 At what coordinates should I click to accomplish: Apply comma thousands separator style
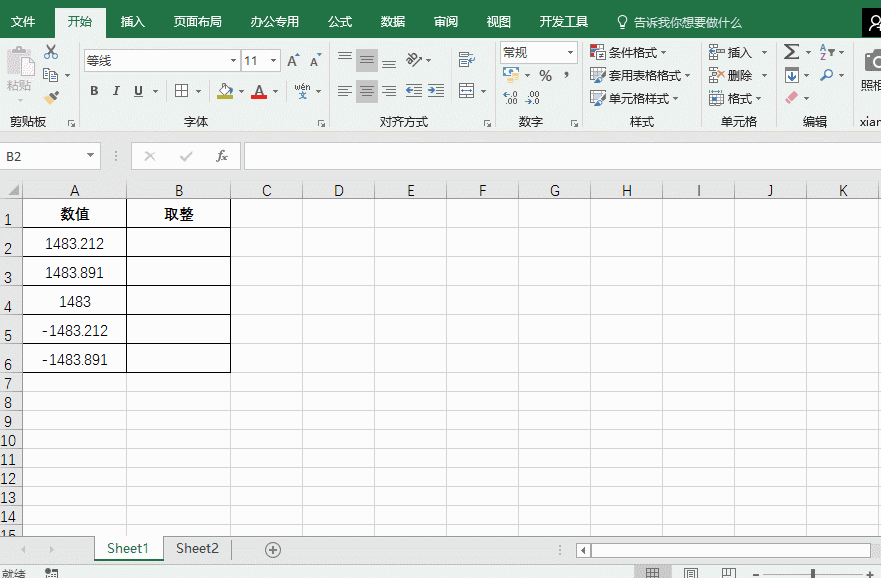click(x=567, y=75)
